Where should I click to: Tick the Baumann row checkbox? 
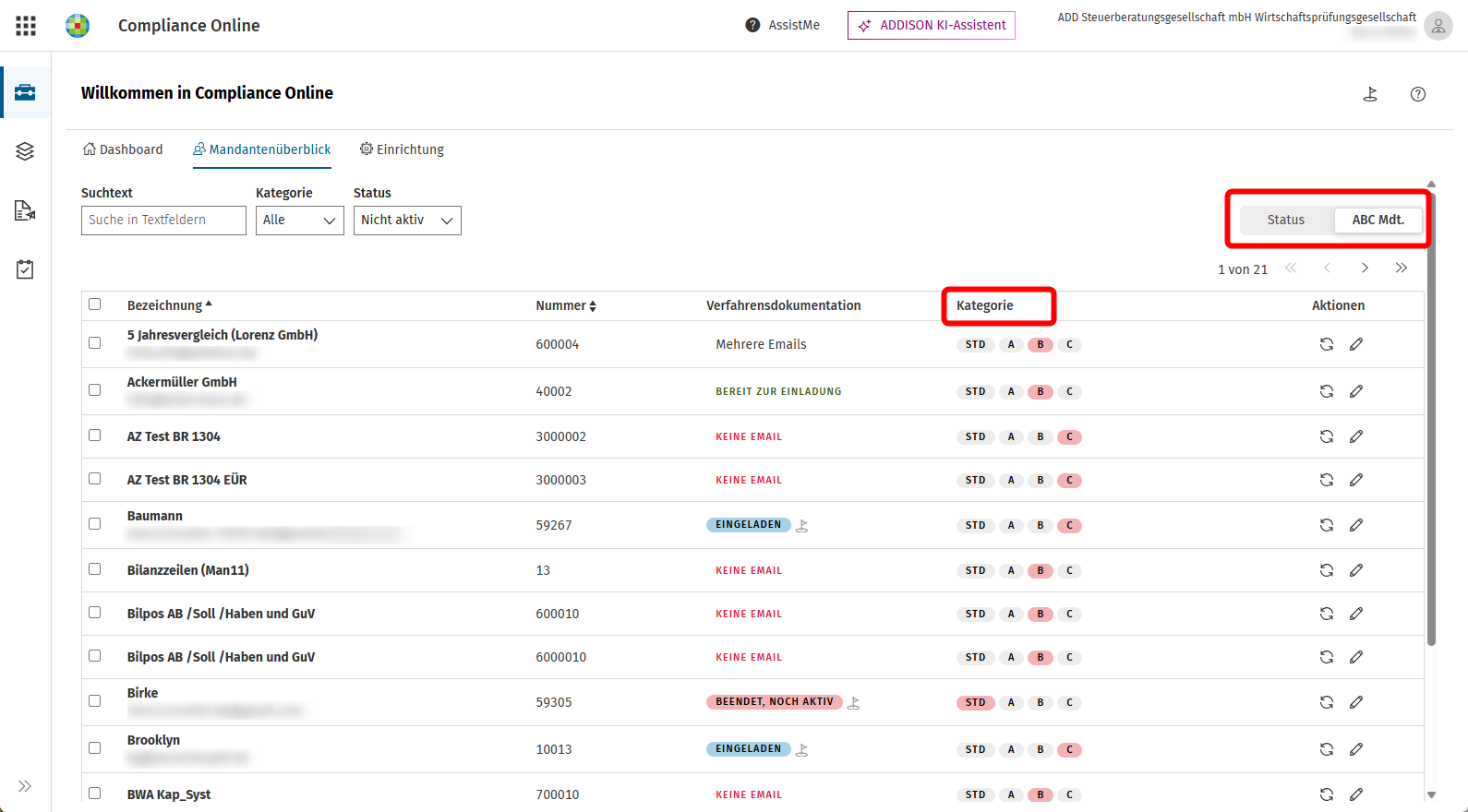coord(94,523)
